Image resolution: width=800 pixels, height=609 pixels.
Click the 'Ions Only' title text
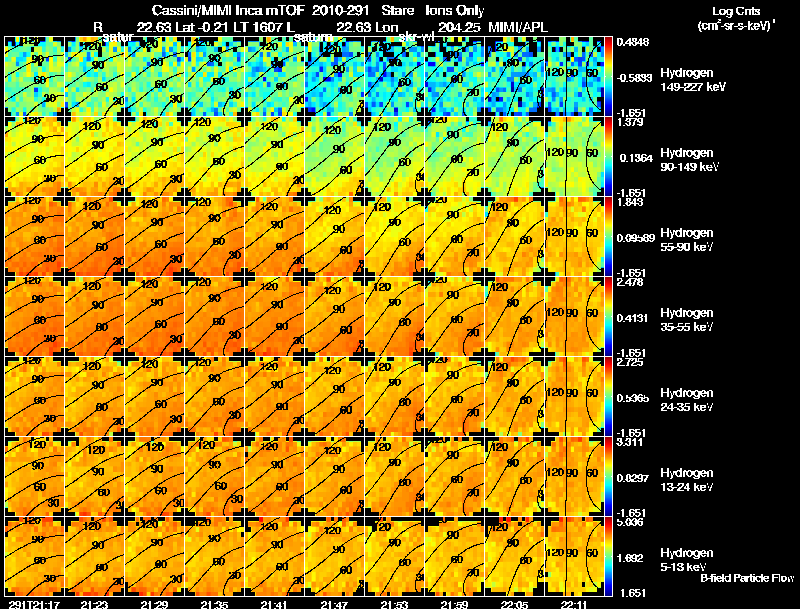(455, 10)
